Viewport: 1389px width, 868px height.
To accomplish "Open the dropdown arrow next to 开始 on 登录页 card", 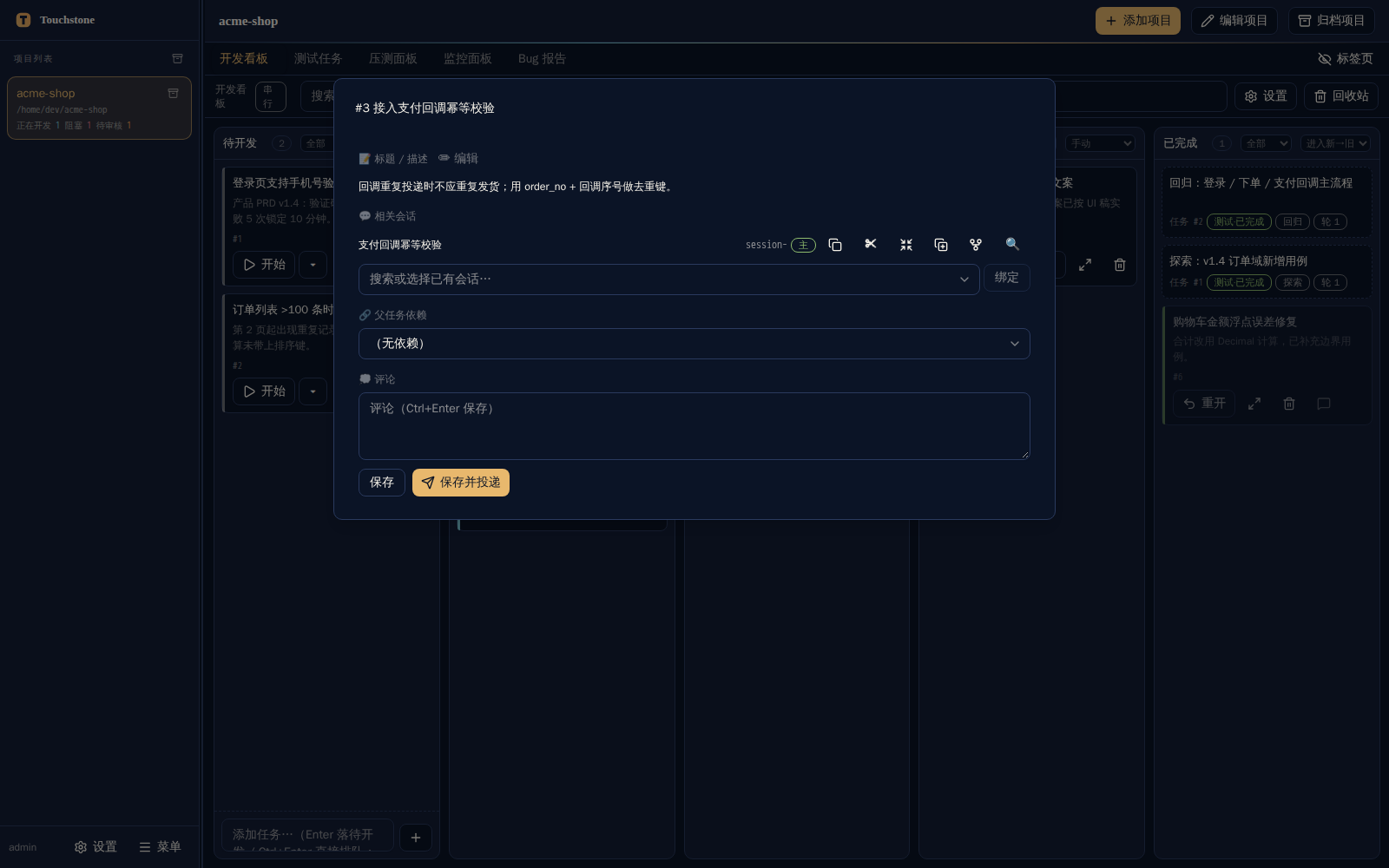I will [x=313, y=265].
